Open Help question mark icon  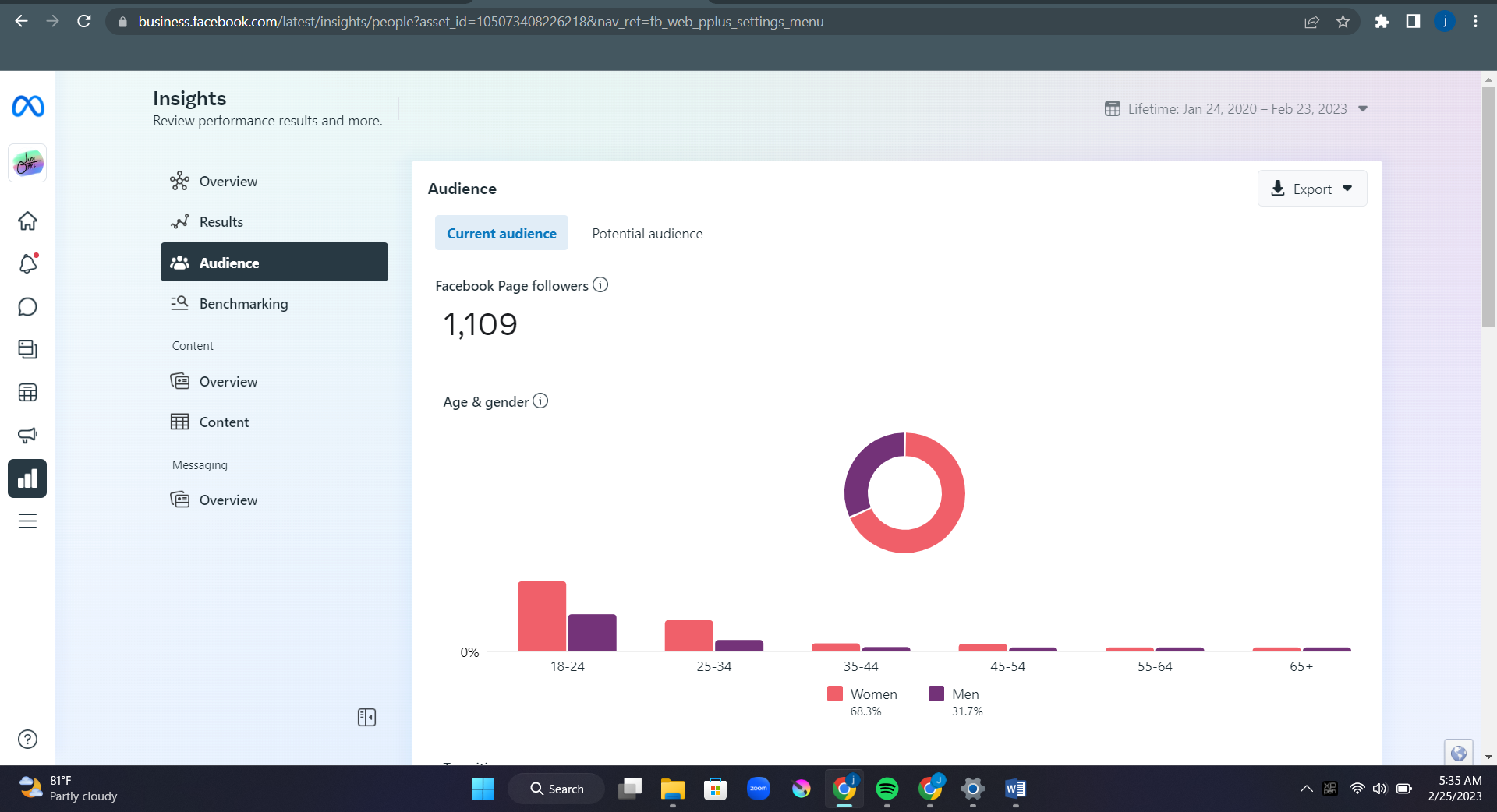(x=27, y=739)
